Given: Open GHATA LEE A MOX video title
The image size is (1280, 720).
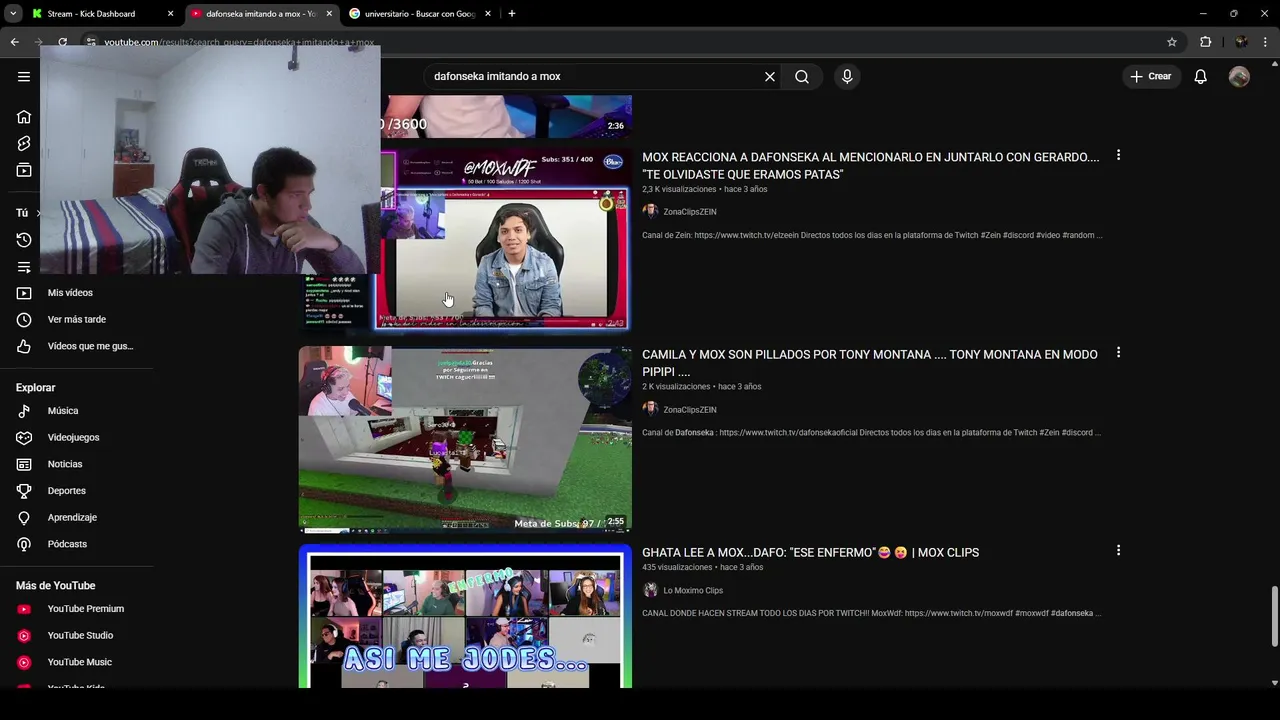Looking at the screenshot, I should point(810,553).
